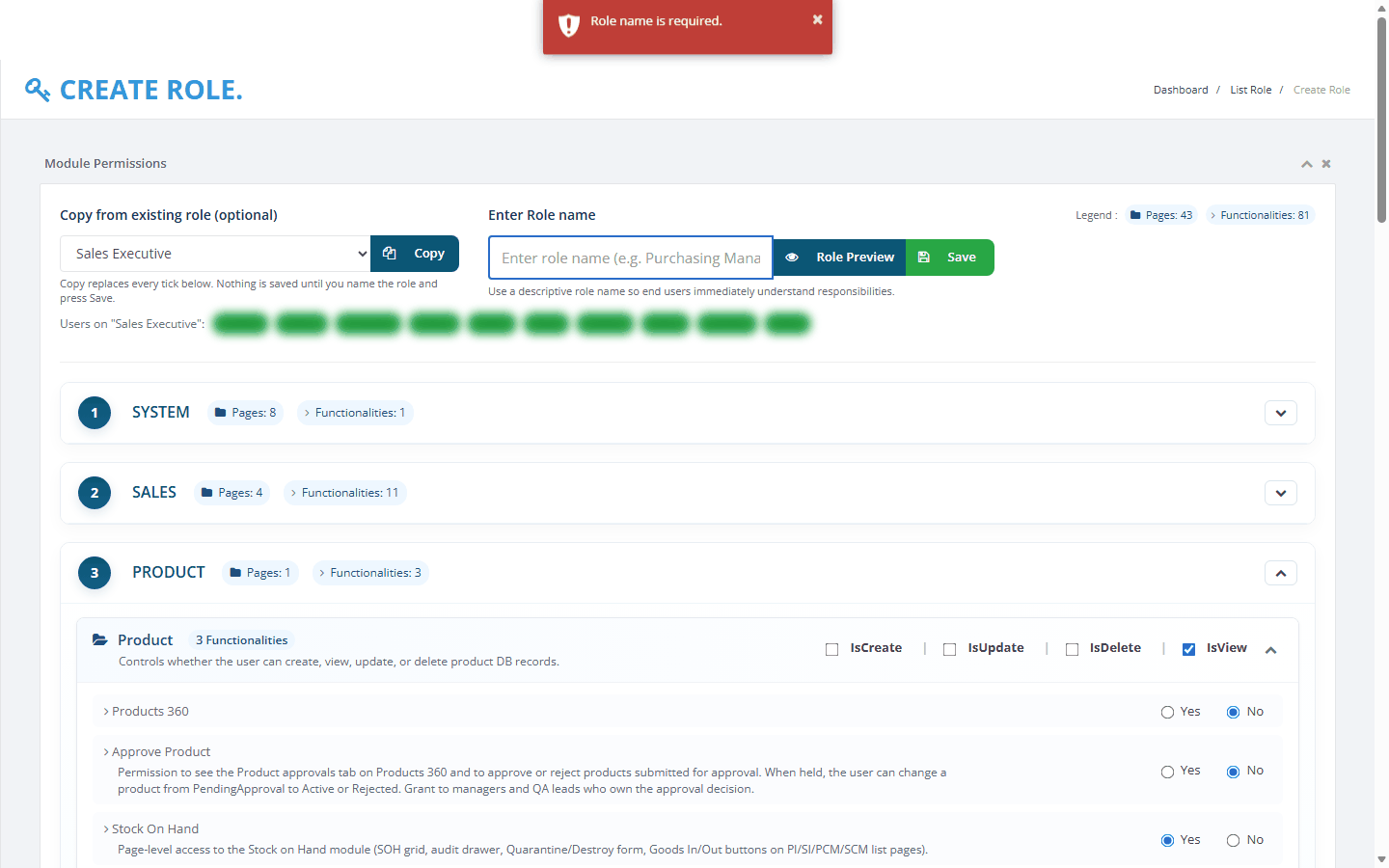The height and width of the screenshot is (868, 1389).
Task: Open the copy-from-role dropdown showing Sales Executive
Action: coord(215,254)
